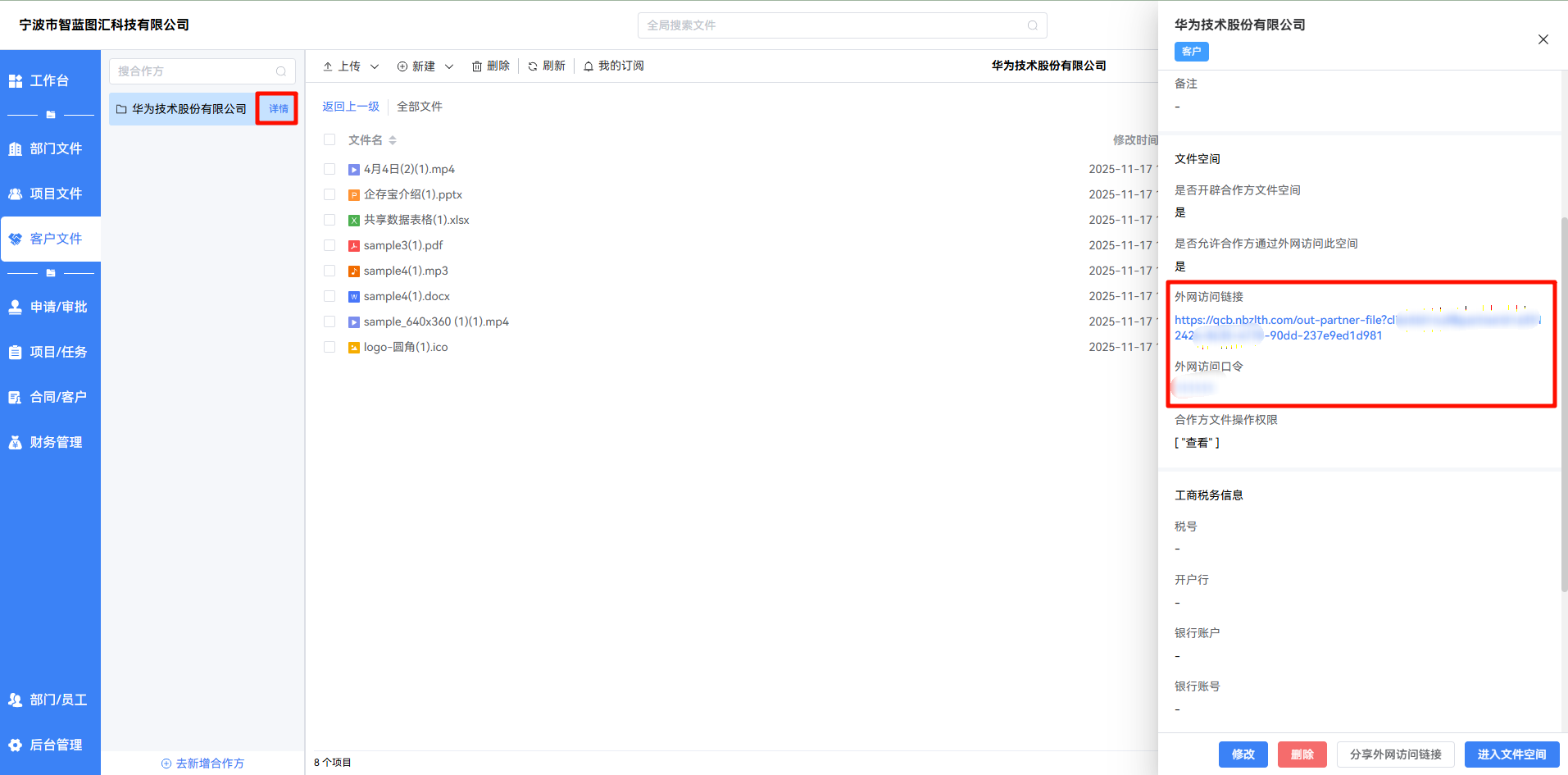The image size is (1568, 775).
Task: Click the 后台管理 gear icon in sidebar
Action: (16, 745)
